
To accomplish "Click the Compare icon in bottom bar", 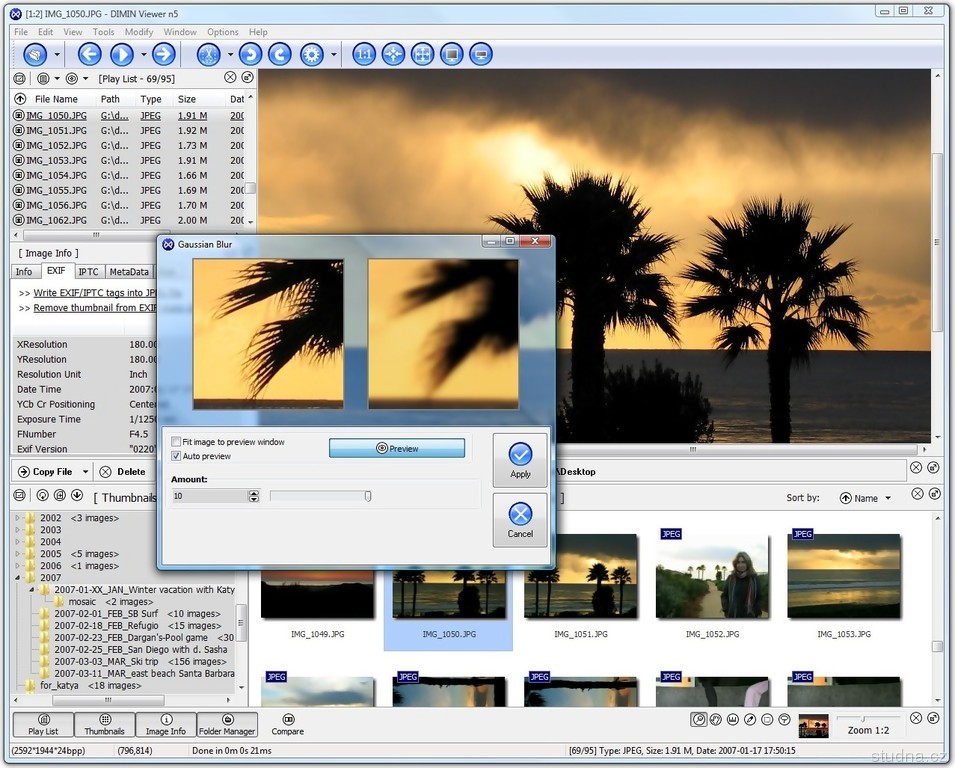I will (287, 724).
